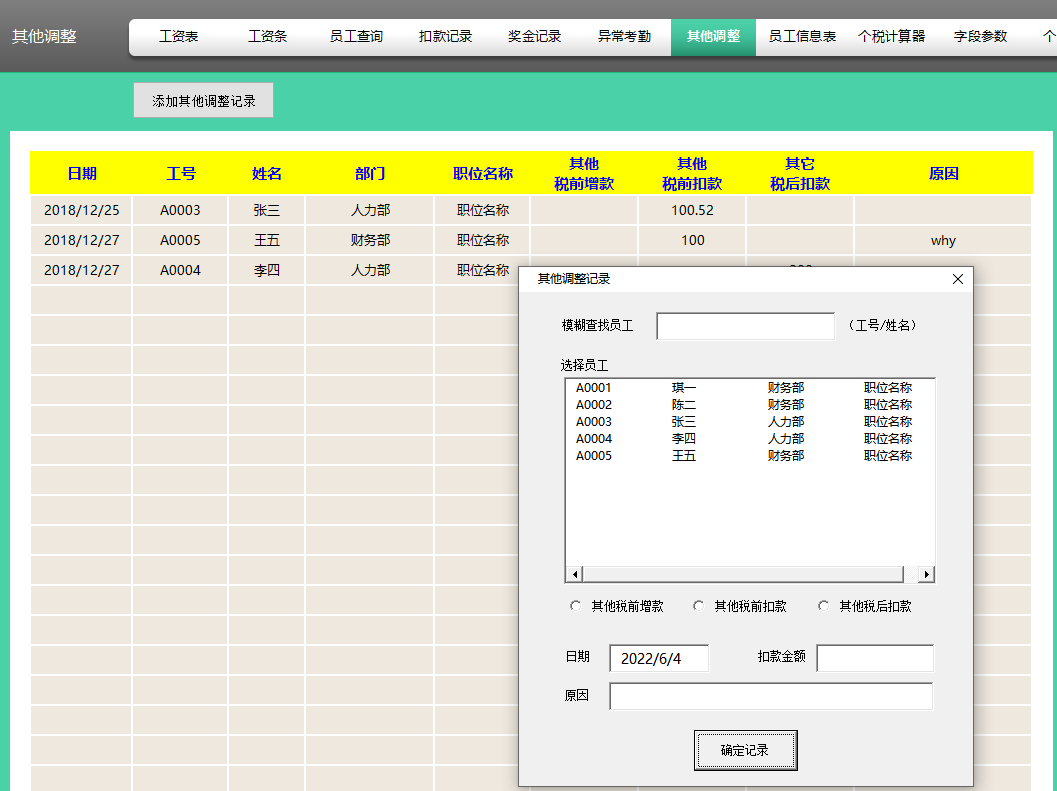This screenshot has width=1057, height=791.
Task: Select the 其他税后扣款 radio button
Action: 824,605
